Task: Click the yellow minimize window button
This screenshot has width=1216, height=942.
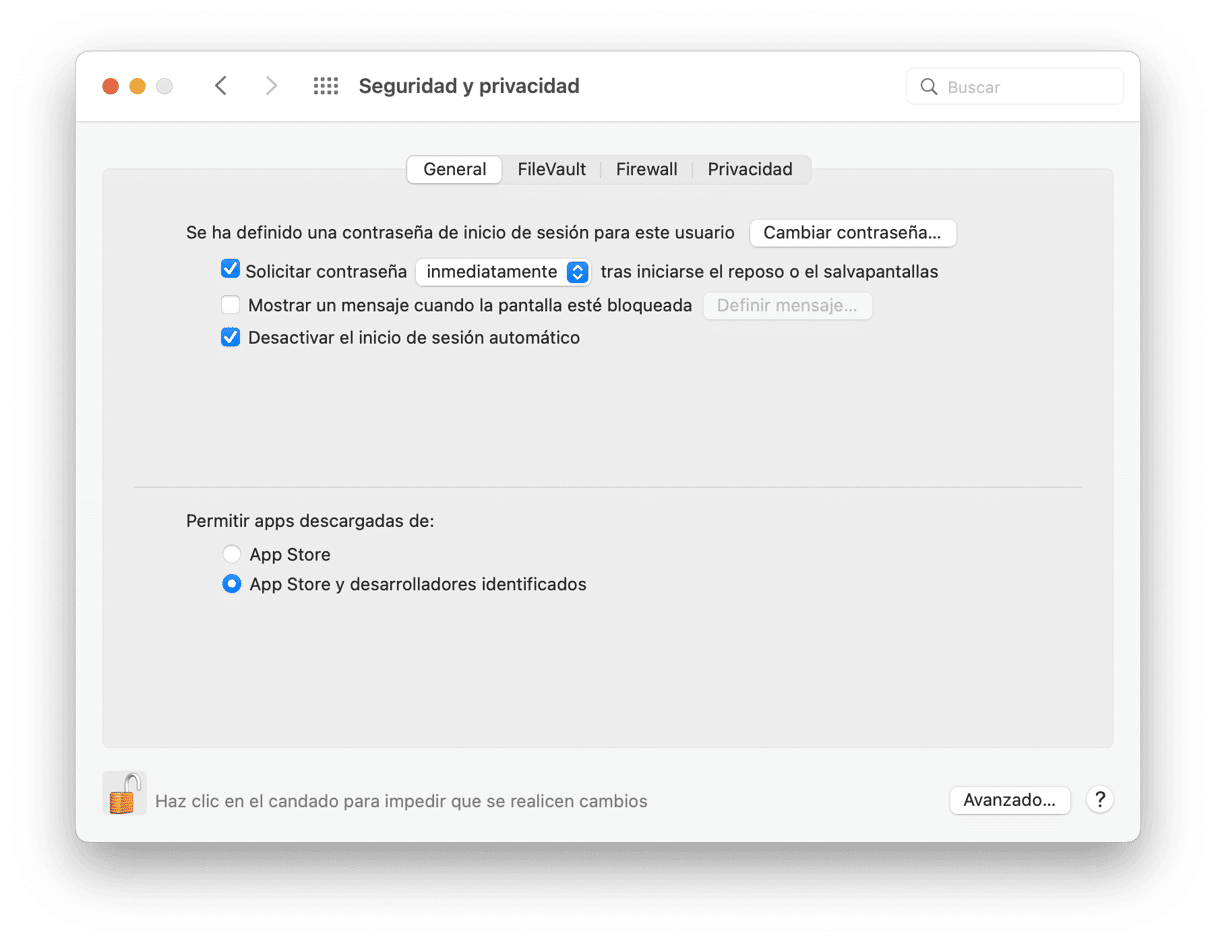Action: [x=137, y=87]
